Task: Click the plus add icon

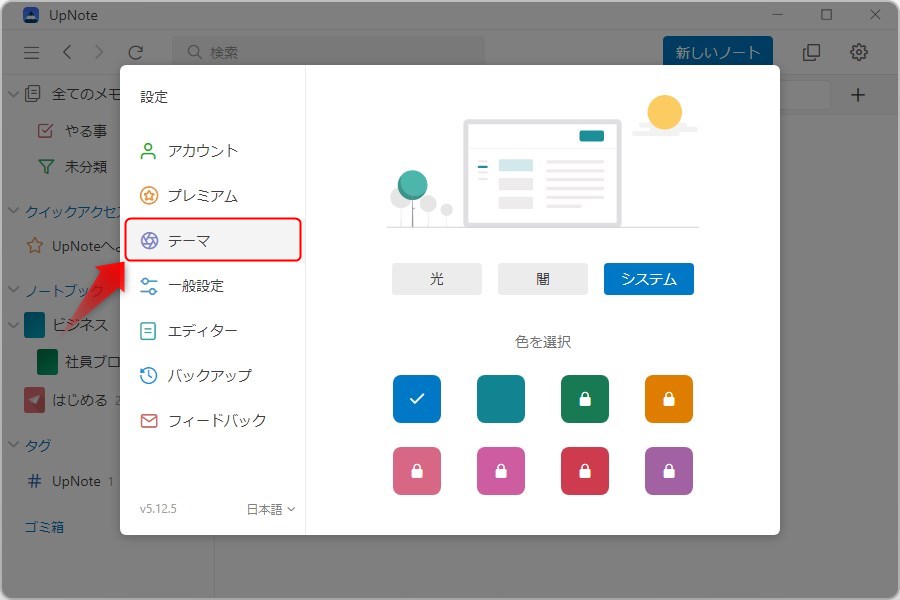Action: click(x=858, y=95)
